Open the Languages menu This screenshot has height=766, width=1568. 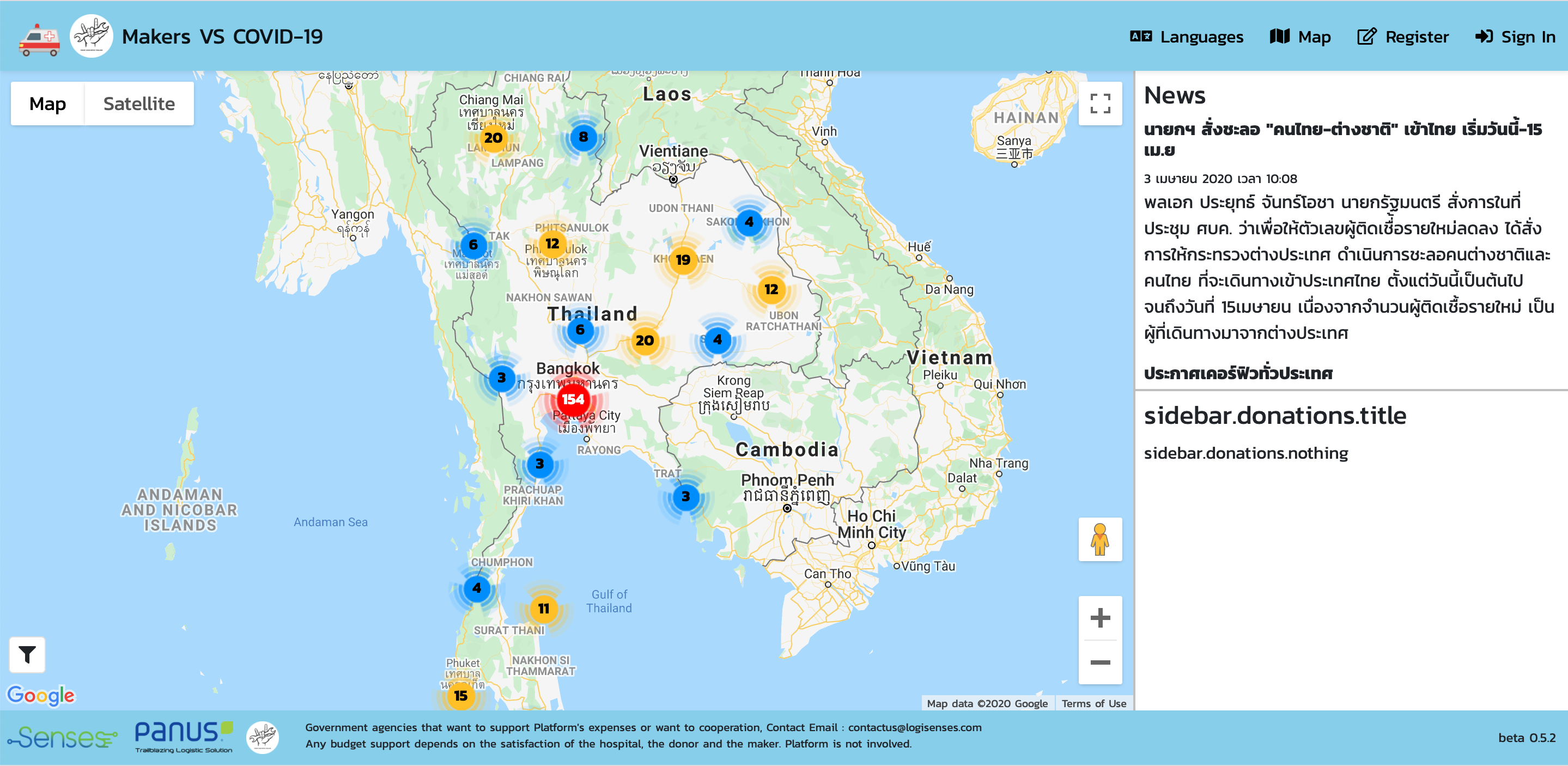pos(1186,37)
